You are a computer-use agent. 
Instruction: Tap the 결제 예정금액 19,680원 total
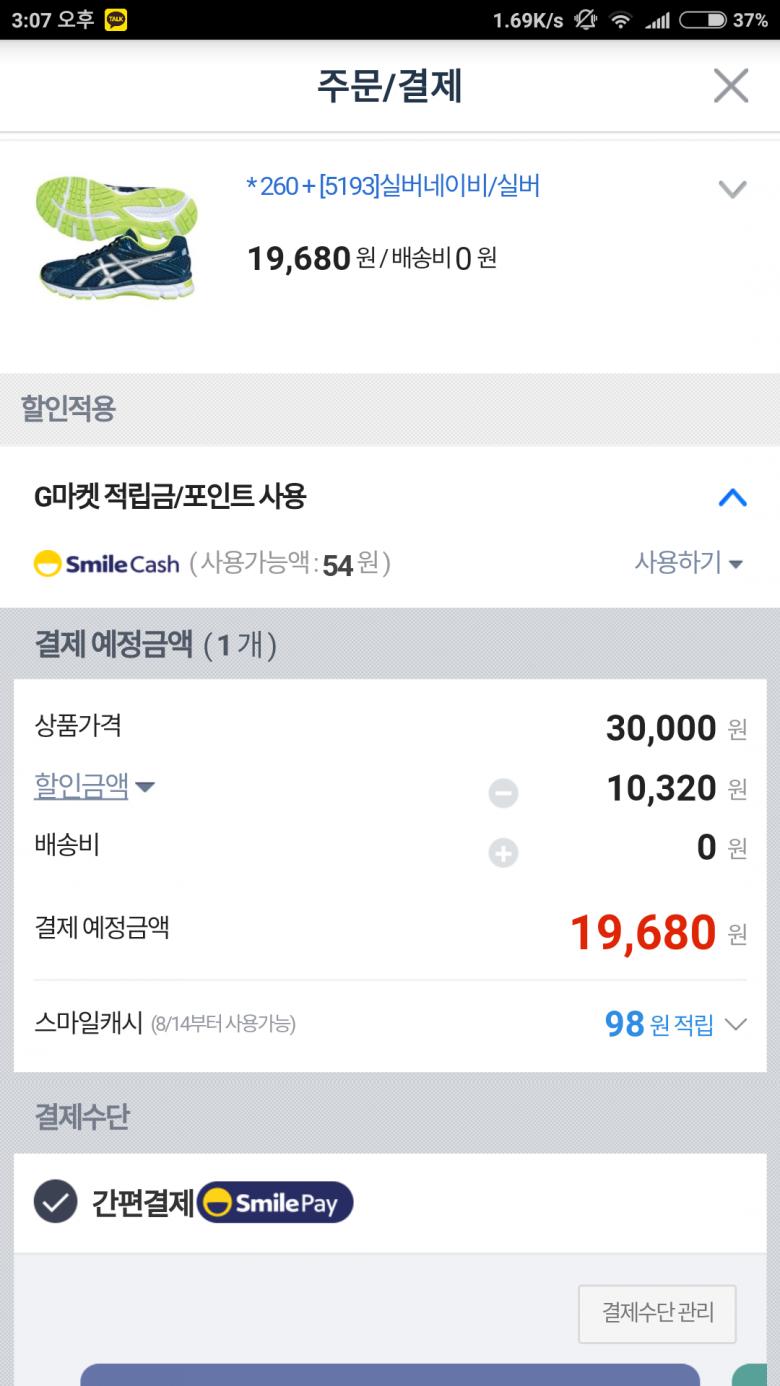tap(643, 933)
